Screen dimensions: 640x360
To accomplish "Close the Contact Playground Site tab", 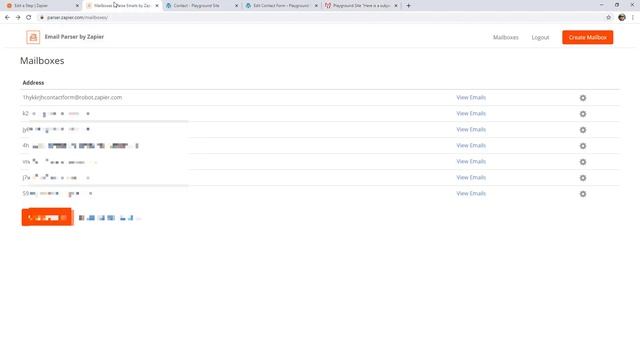I will pyautogui.click(x=236, y=6).
